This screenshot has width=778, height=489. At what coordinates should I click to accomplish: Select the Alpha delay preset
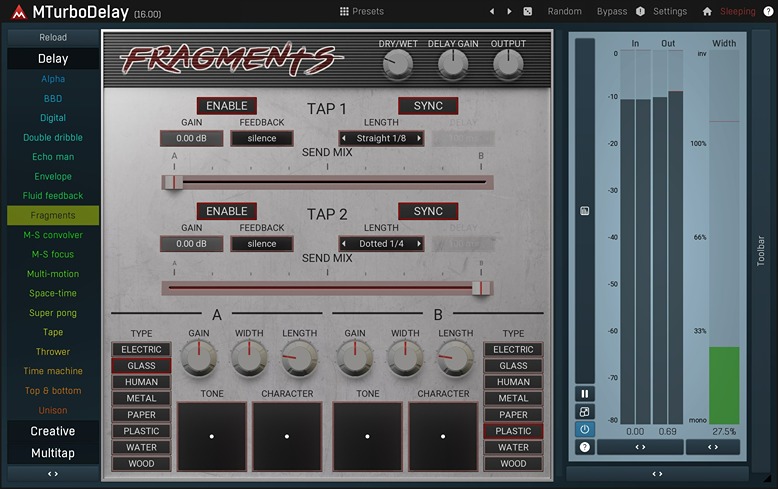coord(53,79)
